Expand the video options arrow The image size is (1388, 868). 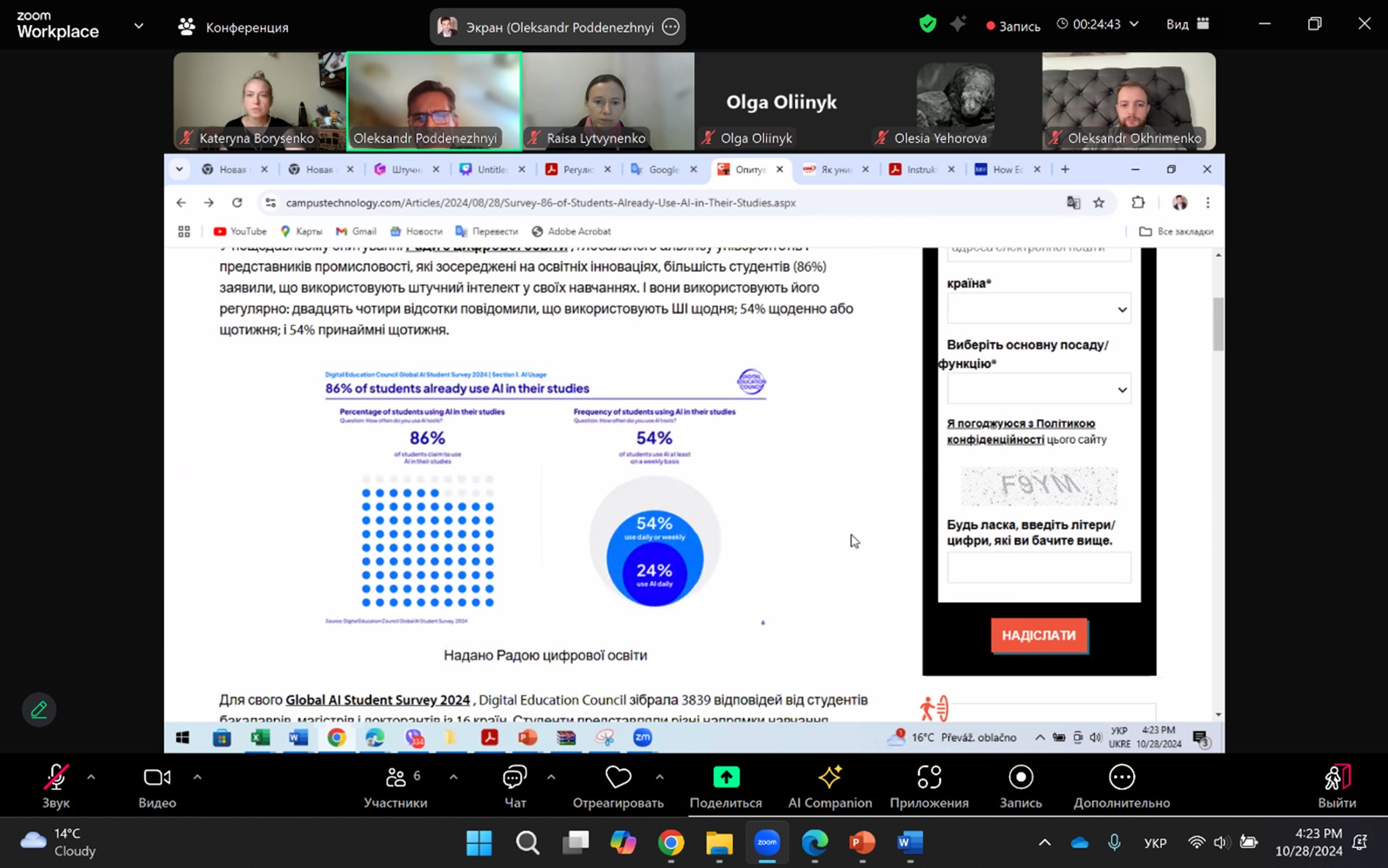(197, 777)
